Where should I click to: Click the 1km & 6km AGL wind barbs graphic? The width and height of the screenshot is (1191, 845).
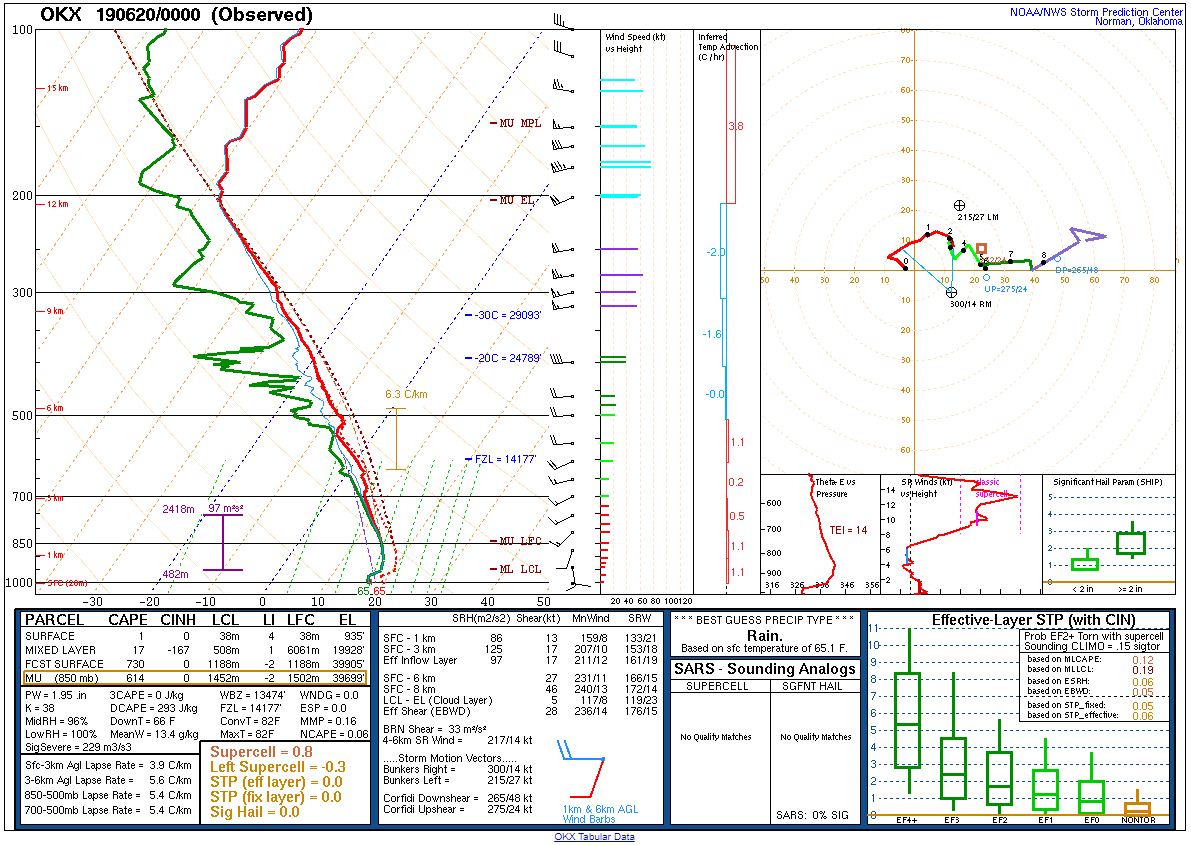[x=583, y=770]
